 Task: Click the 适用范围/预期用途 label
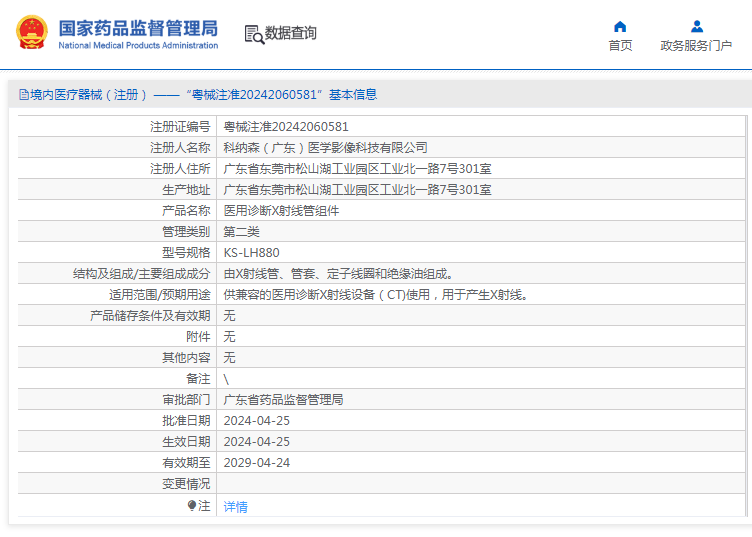160,295
